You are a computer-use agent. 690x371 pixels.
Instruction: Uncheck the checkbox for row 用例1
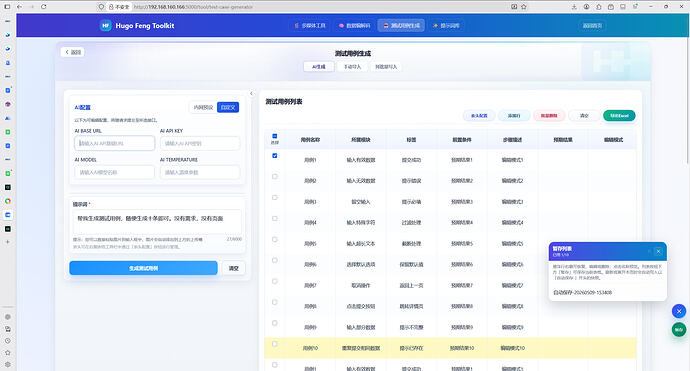(x=275, y=156)
